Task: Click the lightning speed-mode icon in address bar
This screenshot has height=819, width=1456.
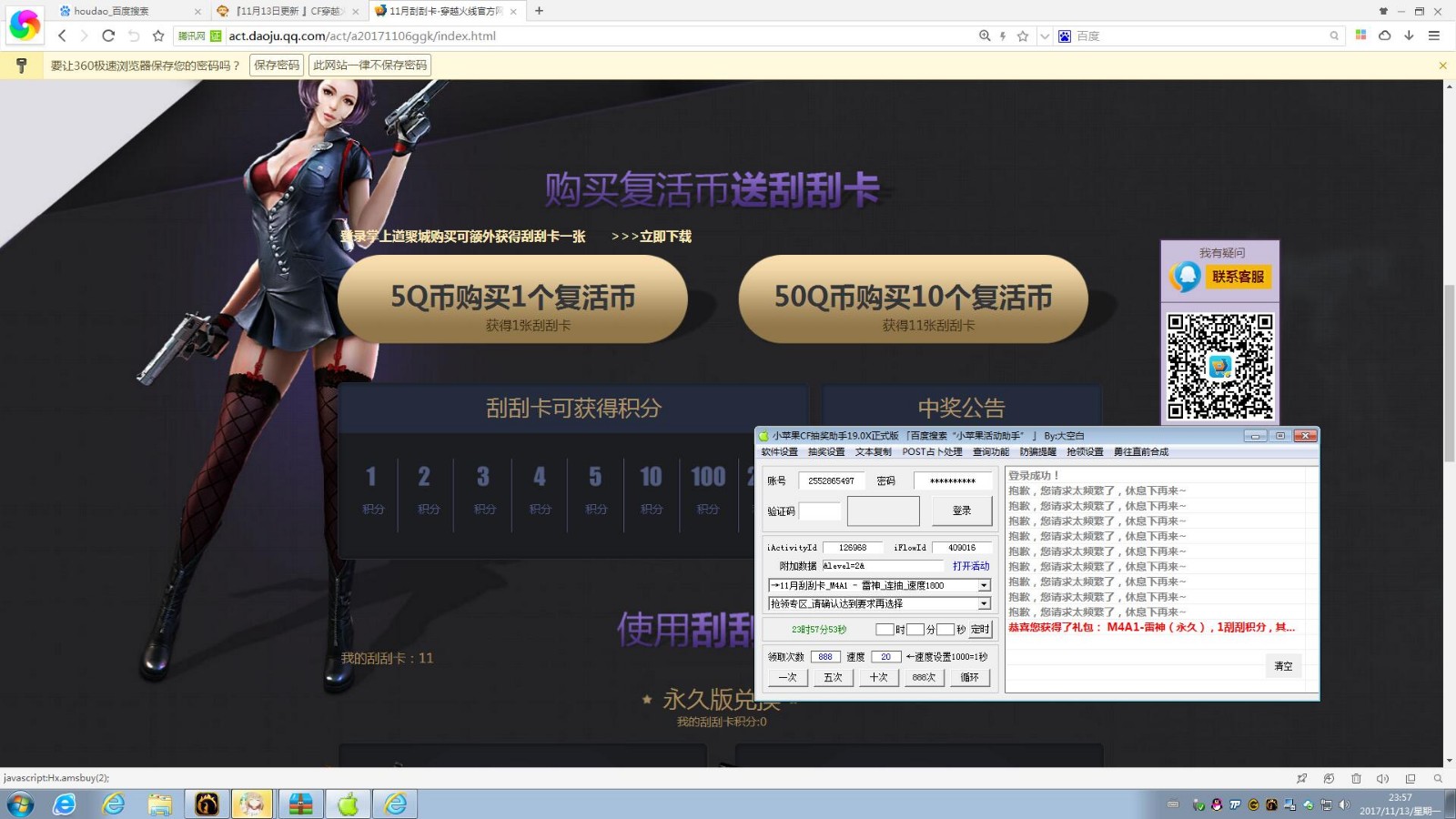Action: [x=1003, y=35]
